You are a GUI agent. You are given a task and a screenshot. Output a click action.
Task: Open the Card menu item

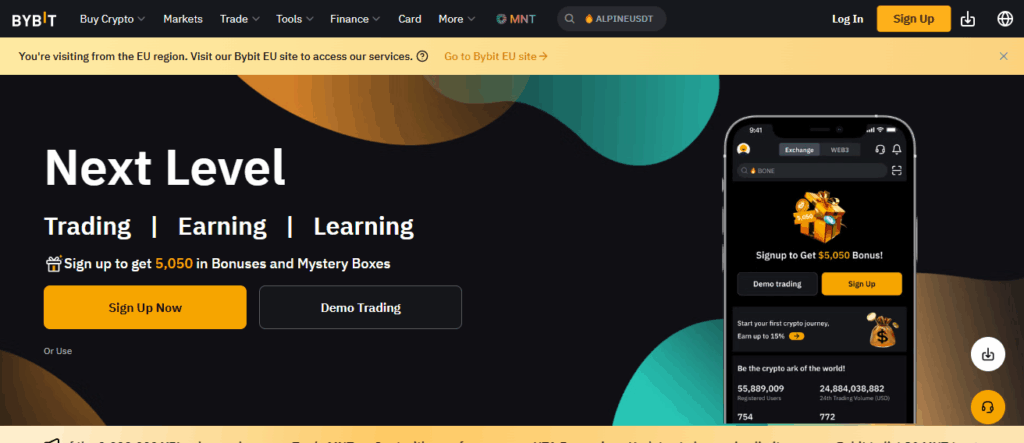pos(409,19)
